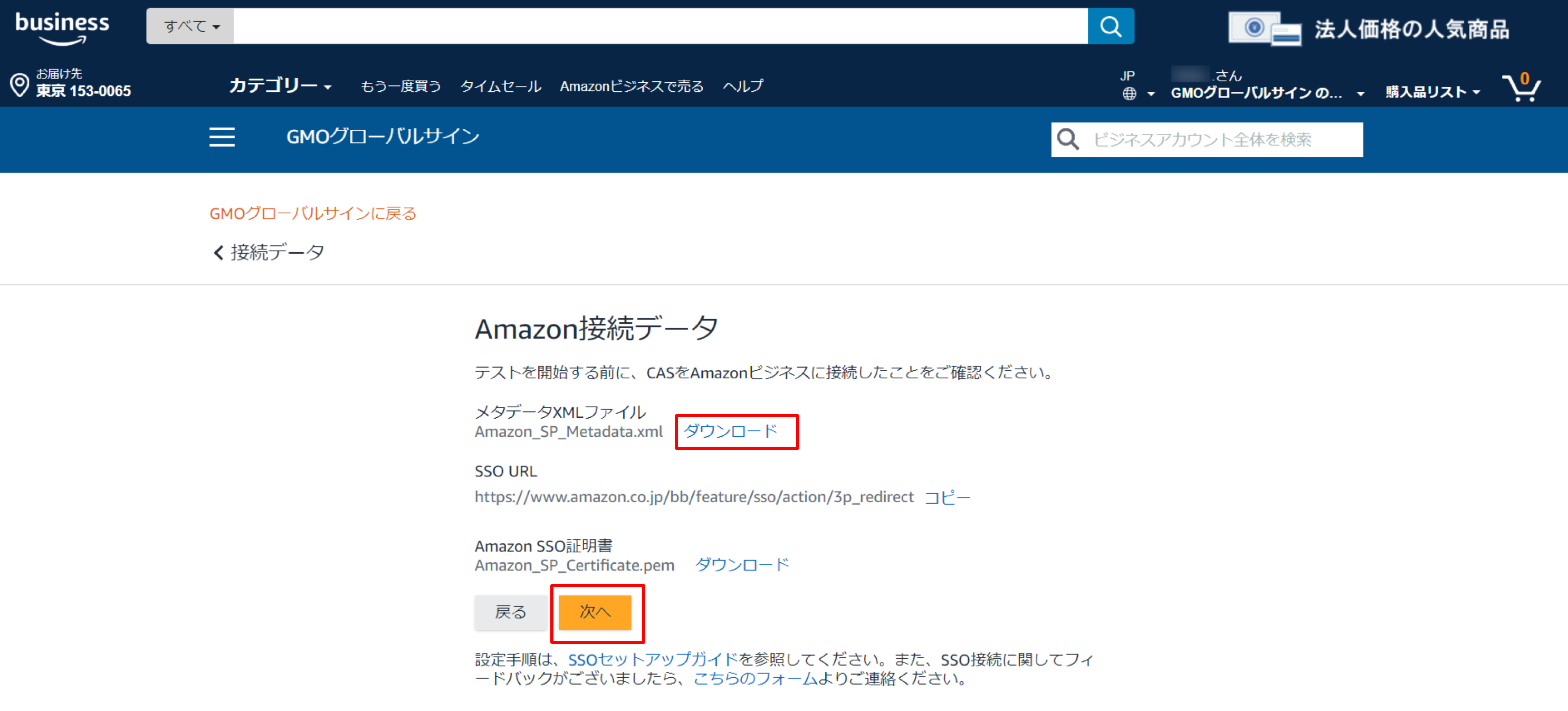Open the SSOセットアップガイド link
Image resolution: width=1568 pixels, height=711 pixels.
coord(653,659)
